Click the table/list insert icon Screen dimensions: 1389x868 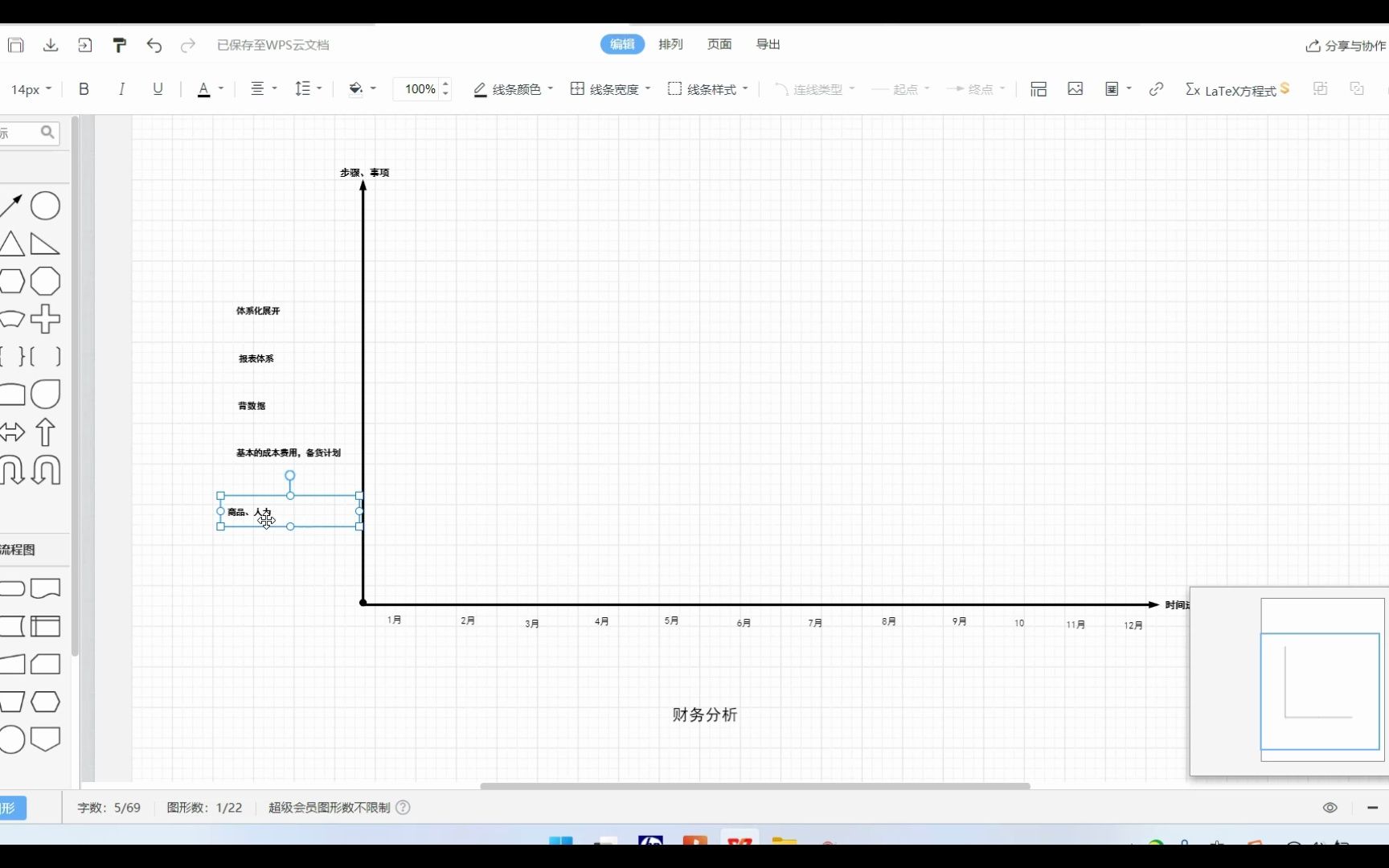(1112, 89)
